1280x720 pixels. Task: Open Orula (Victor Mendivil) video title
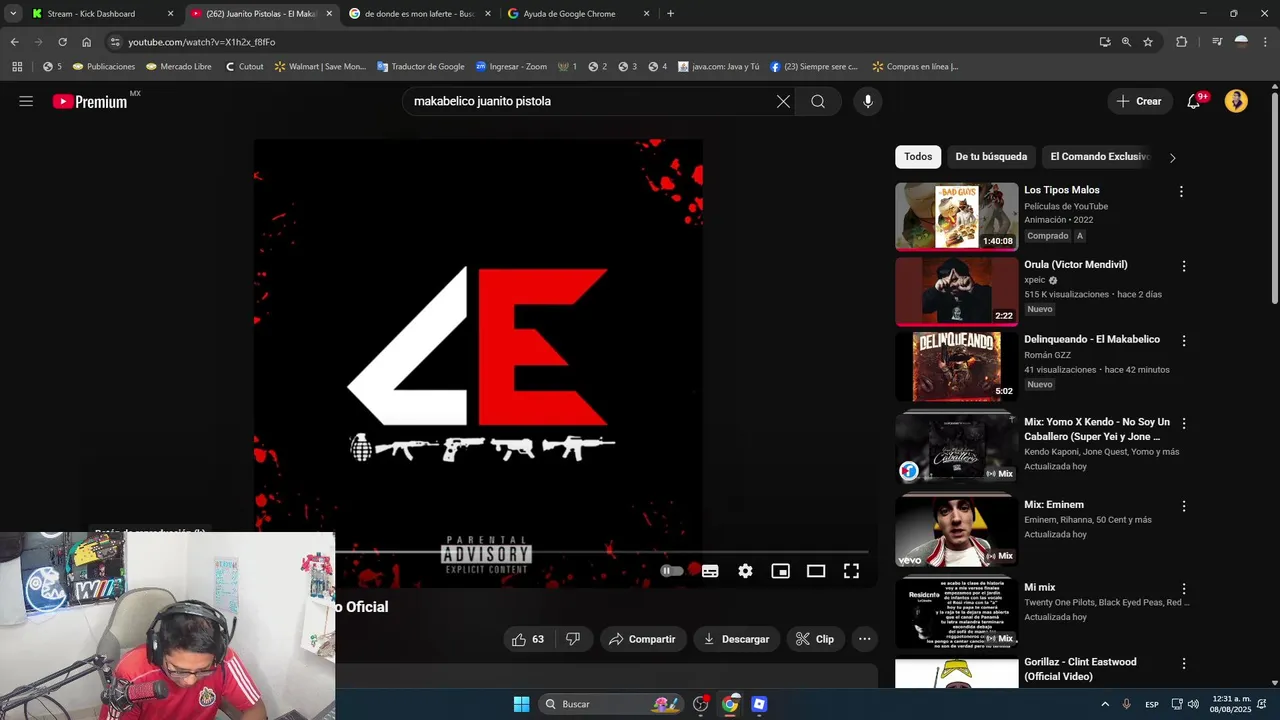1075,265
